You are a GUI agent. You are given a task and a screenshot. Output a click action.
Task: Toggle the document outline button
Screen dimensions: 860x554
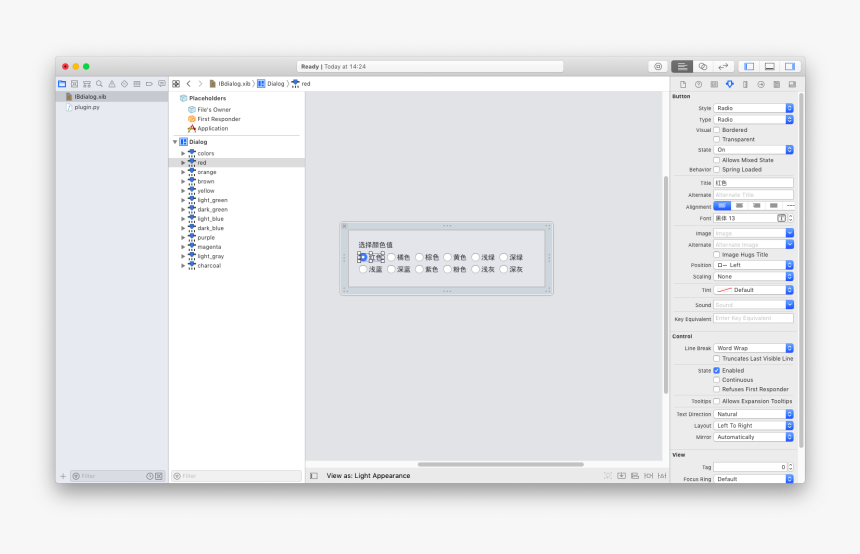point(314,476)
